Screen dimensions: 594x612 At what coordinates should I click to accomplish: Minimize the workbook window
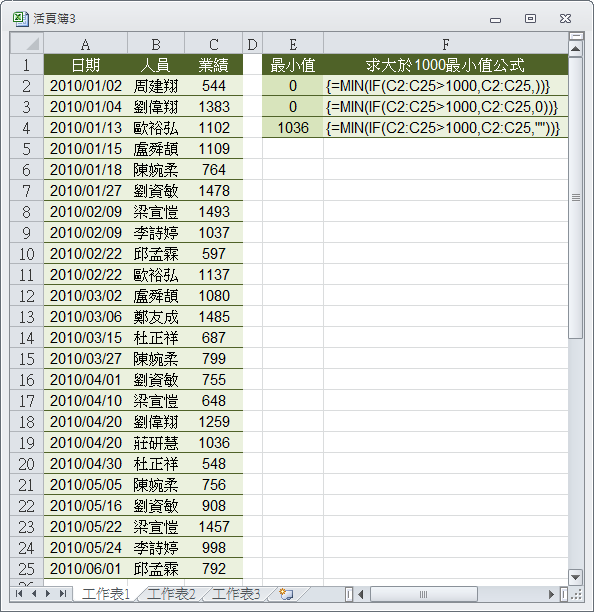click(495, 20)
